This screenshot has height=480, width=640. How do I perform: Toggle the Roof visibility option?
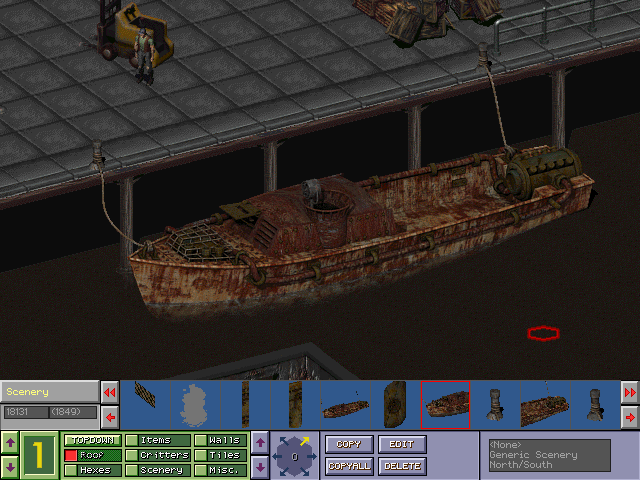tap(93, 455)
